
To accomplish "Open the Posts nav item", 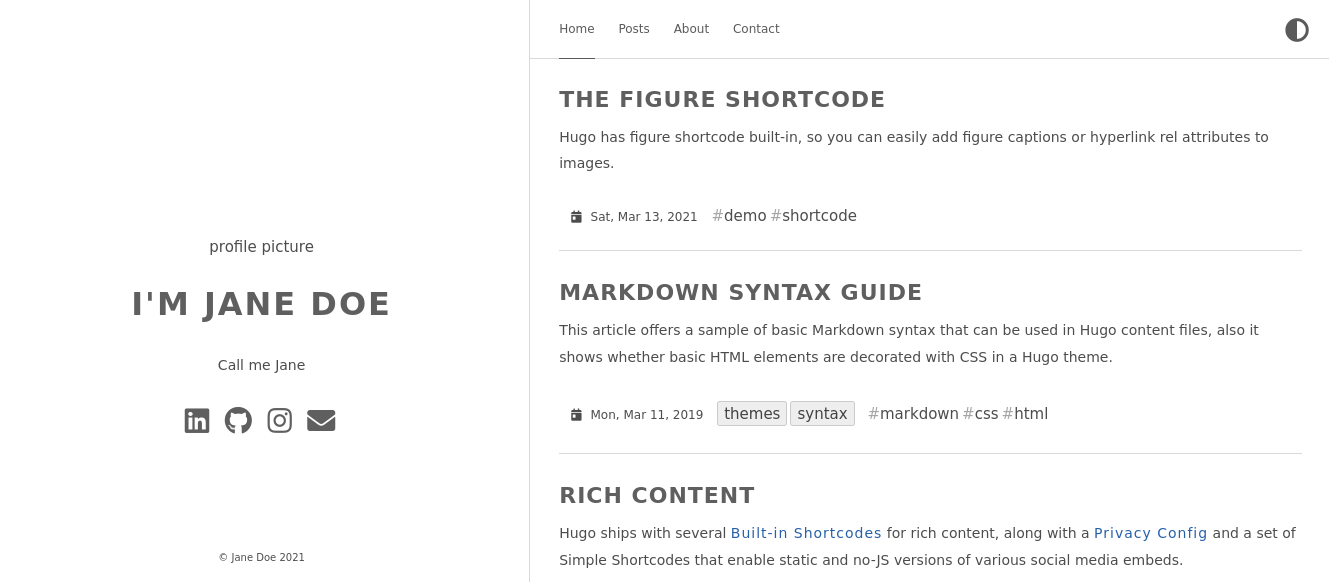I will pyautogui.click(x=634, y=29).
